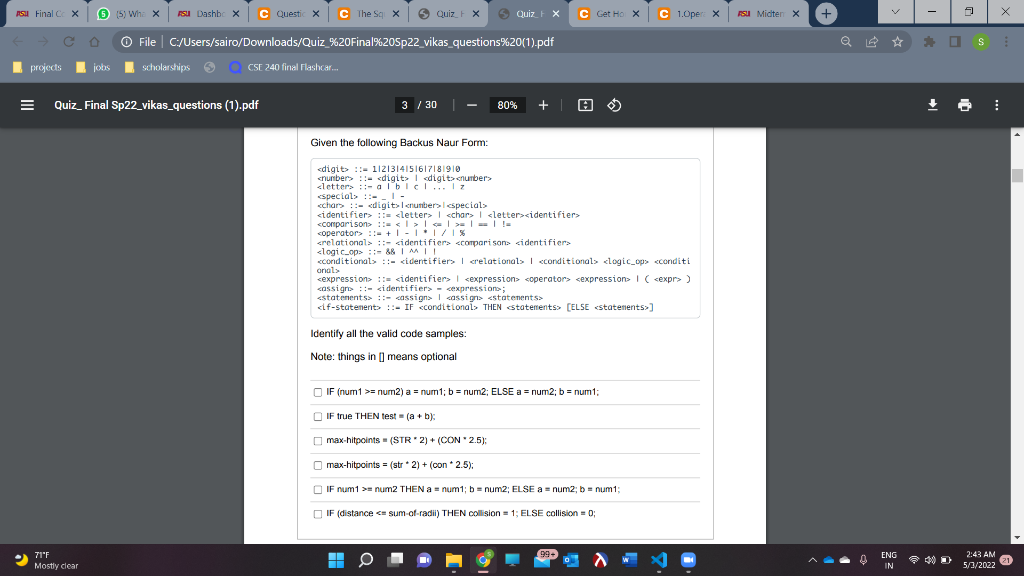Download the PDF file
This screenshot has width=1024, height=576.
(932, 104)
